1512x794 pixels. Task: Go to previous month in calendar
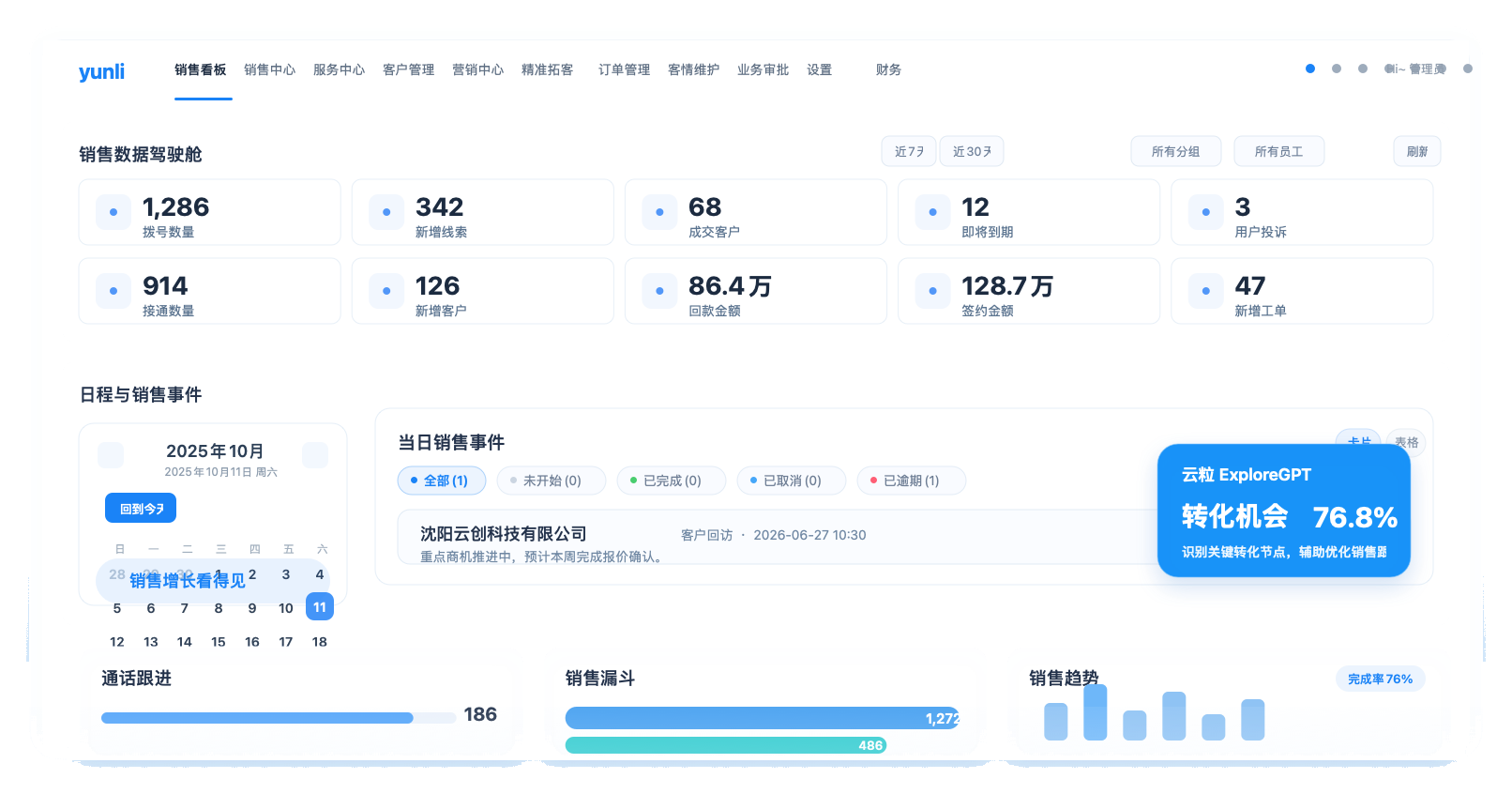[x=111, y=455]
